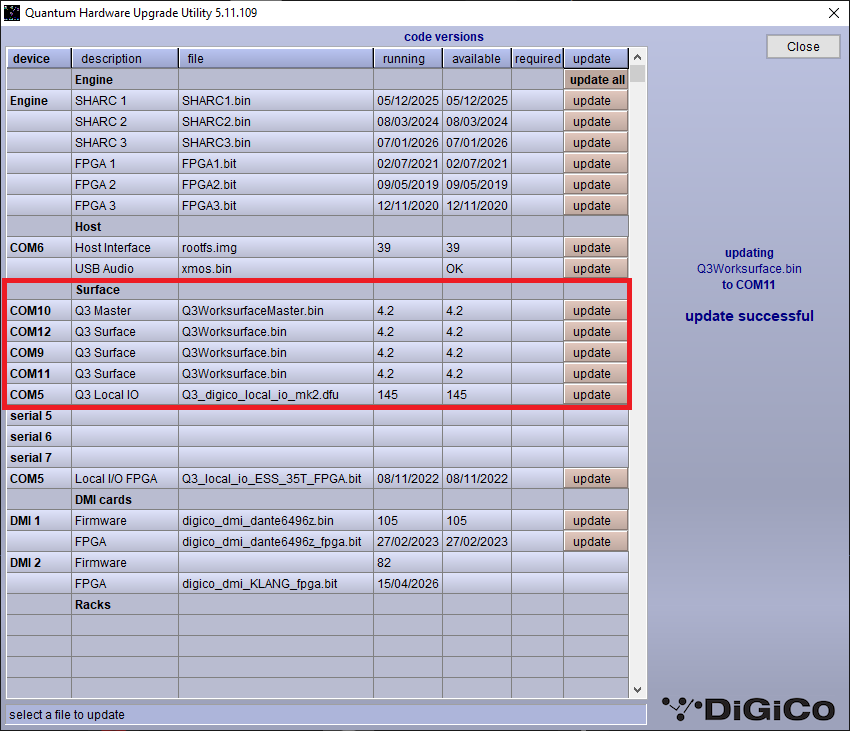Viewport: 850px width, 731px height.
Task: Click the running column header
Action: (x=408, y=59)
